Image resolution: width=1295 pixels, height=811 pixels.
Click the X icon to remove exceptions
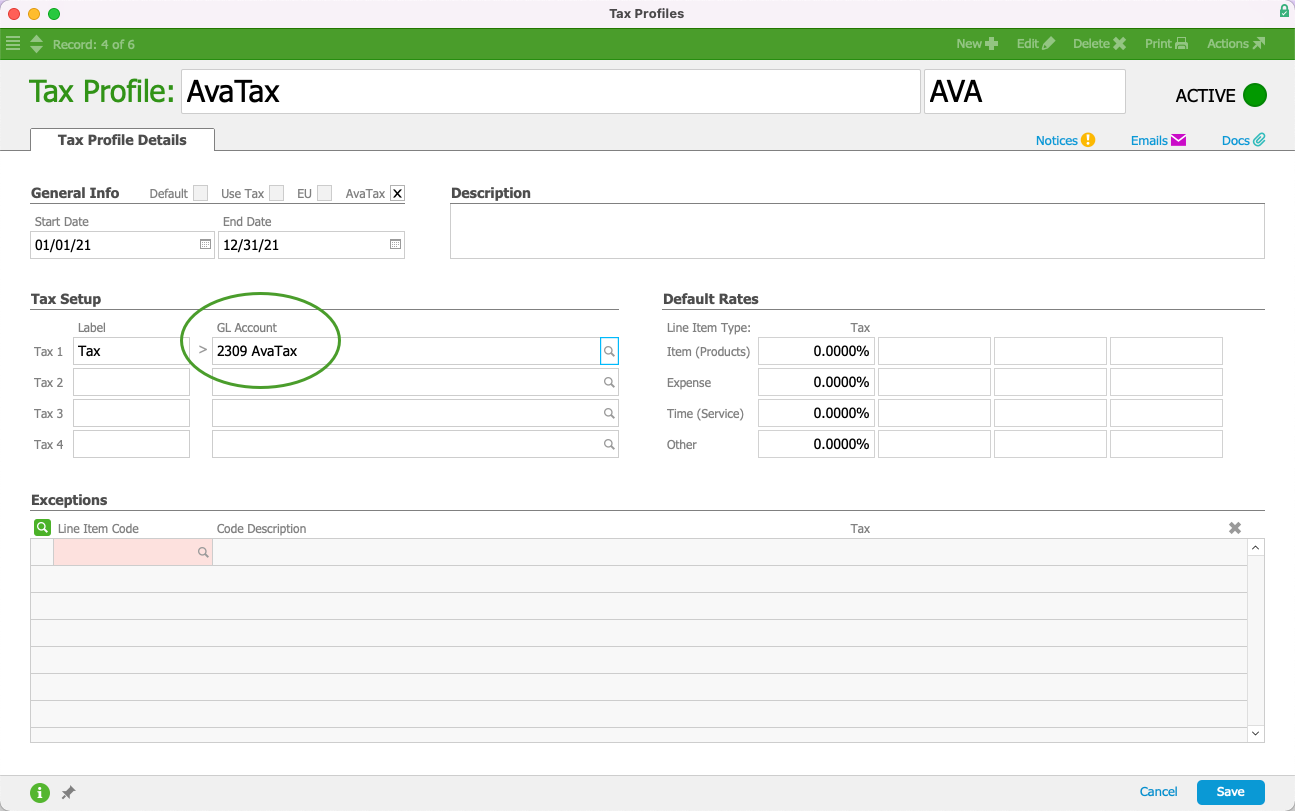1235,528
